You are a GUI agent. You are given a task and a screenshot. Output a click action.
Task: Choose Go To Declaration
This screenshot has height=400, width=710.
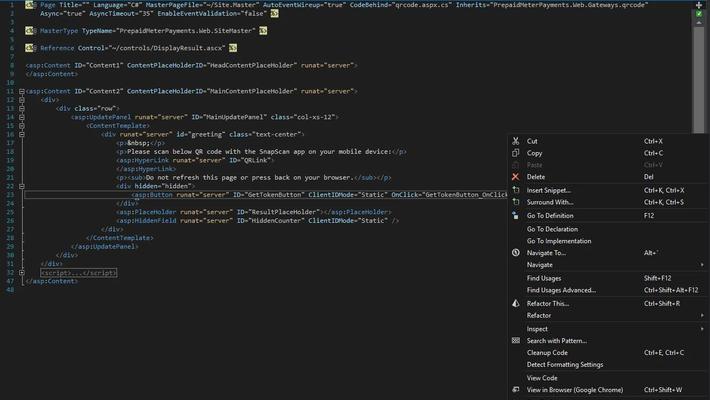point(609,229)
